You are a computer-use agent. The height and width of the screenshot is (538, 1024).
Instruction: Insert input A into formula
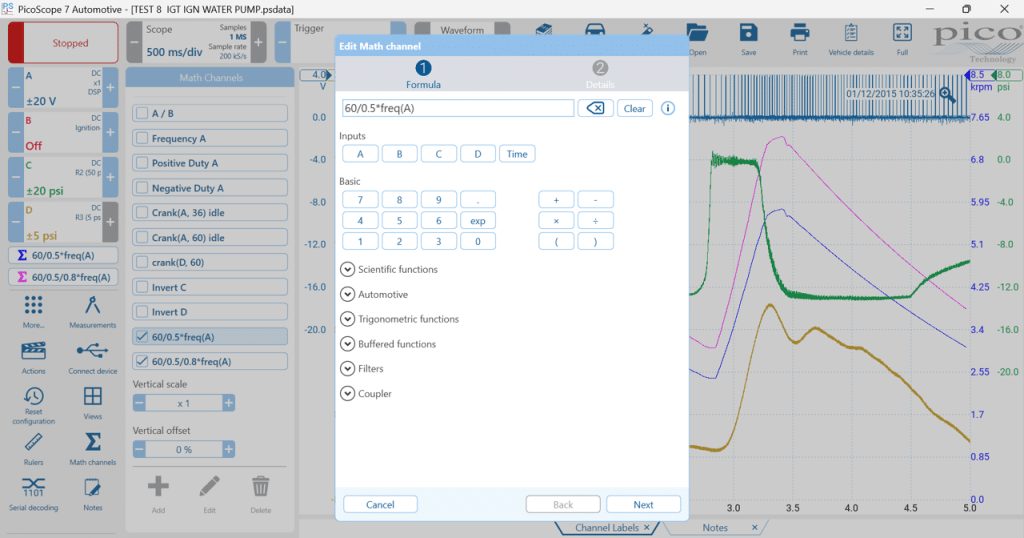[x=360, y=154]
